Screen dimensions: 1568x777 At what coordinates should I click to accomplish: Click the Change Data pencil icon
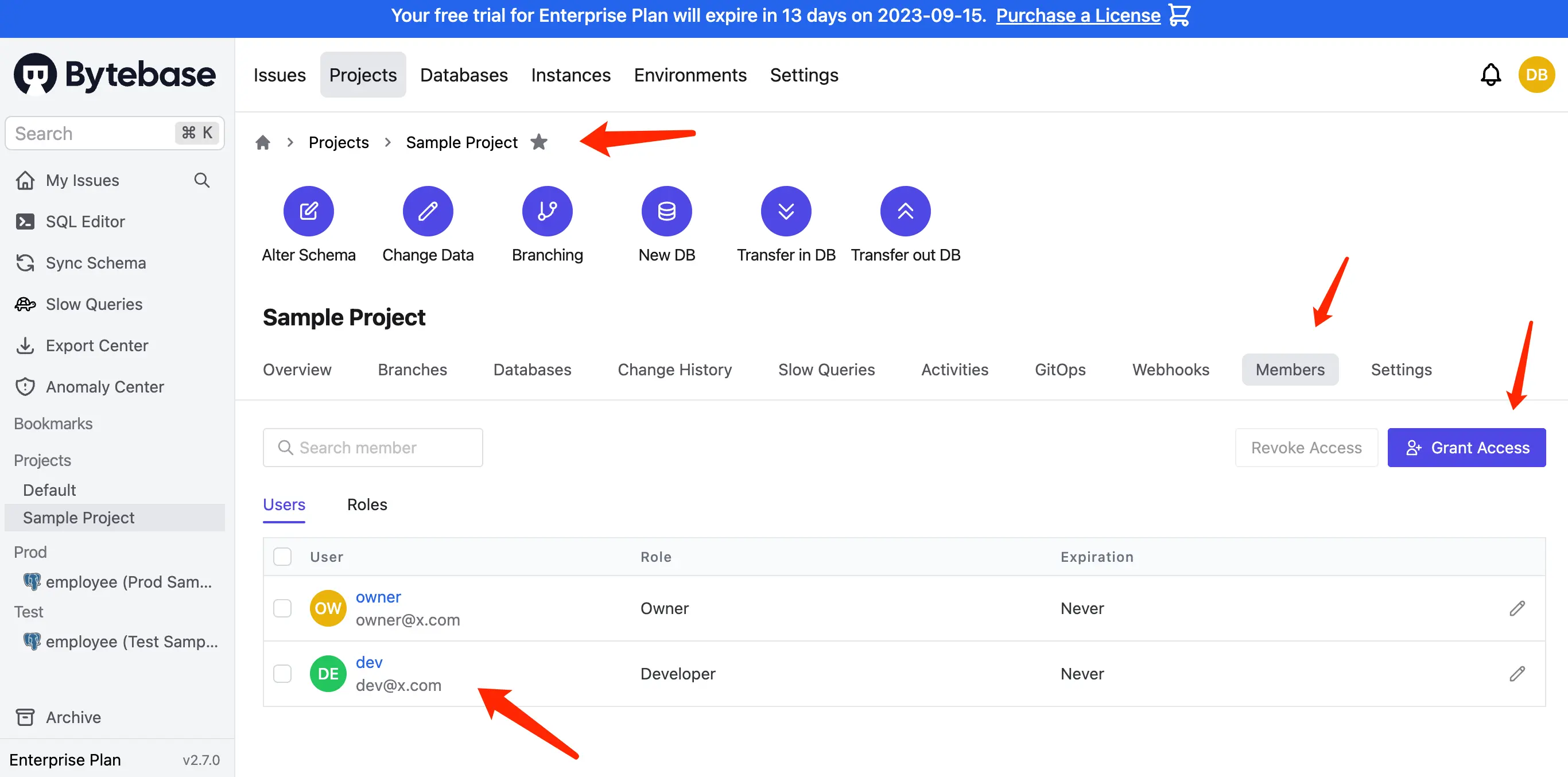[x=428, y=211]
